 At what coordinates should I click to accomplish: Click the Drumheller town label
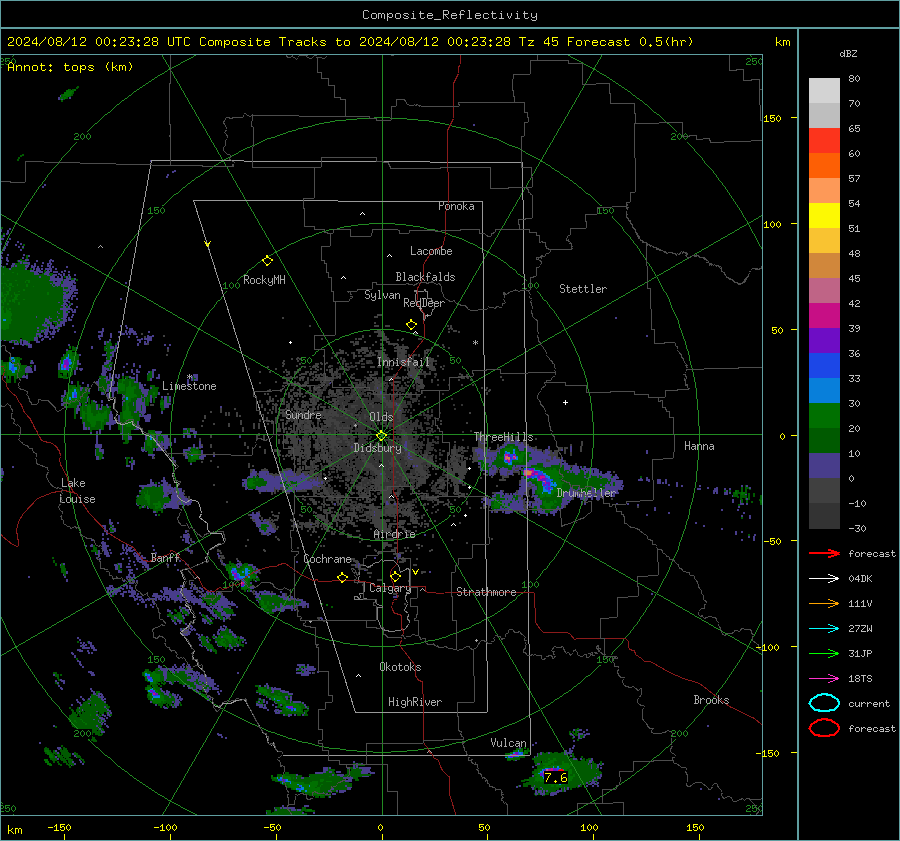pyautogui.click(x=587, y=493)
